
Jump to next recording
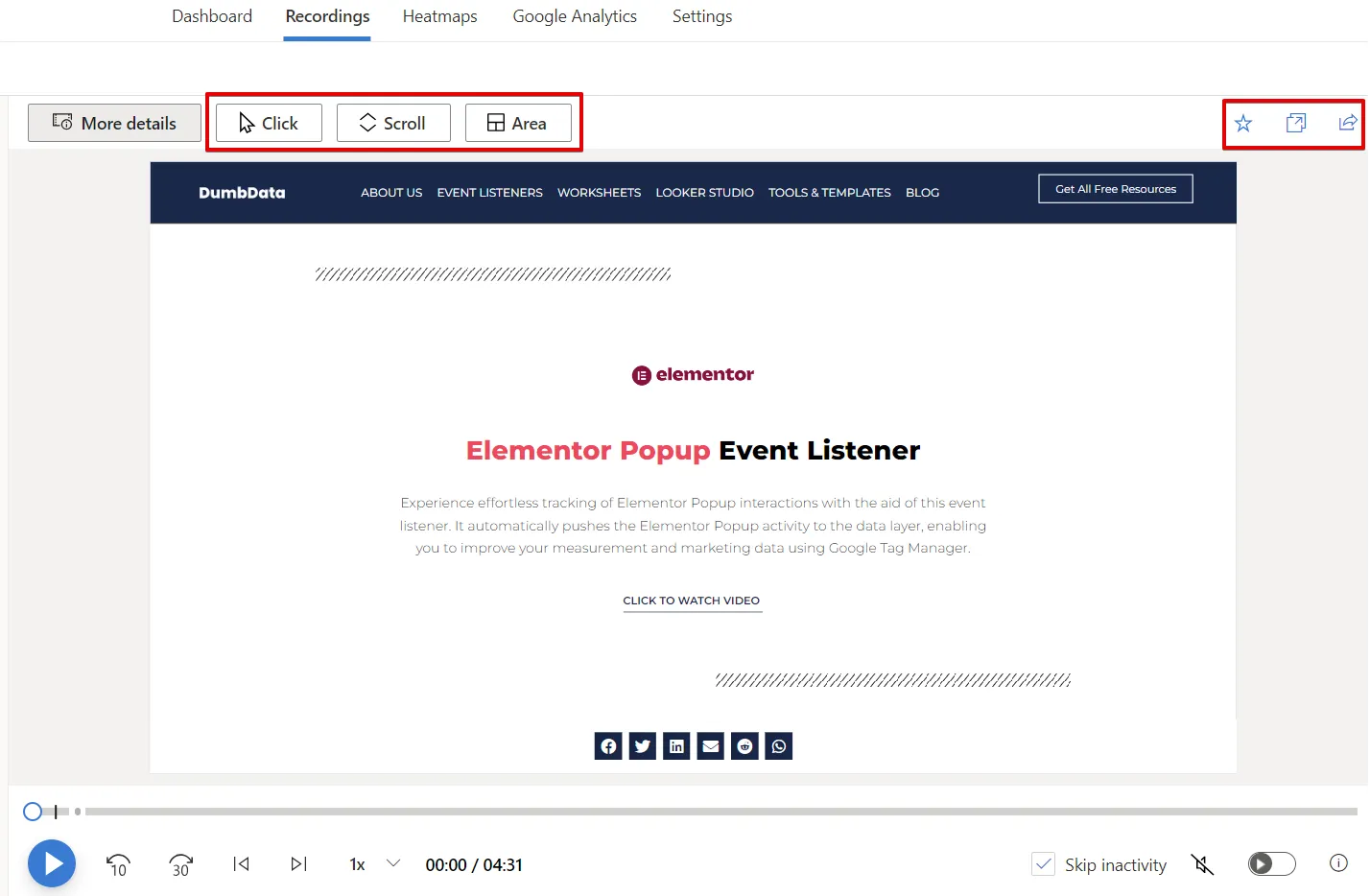pos(298,864)
